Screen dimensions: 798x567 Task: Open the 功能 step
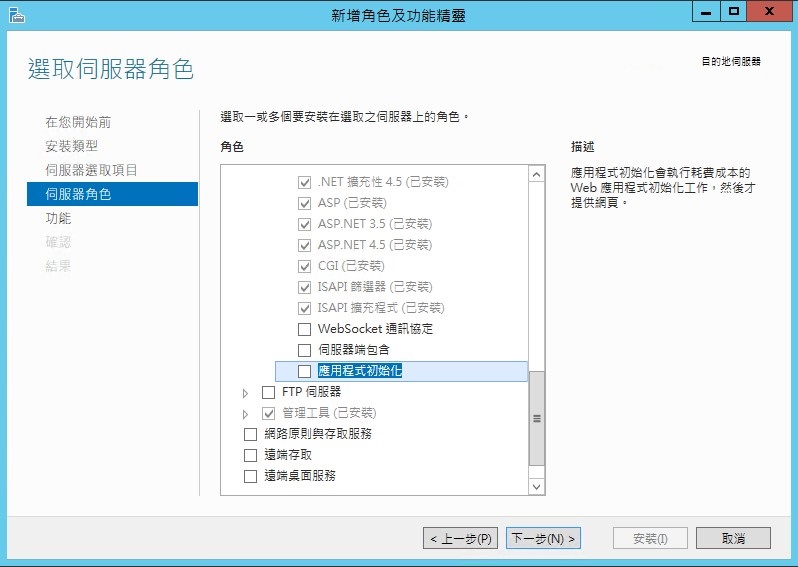point(58,218)
